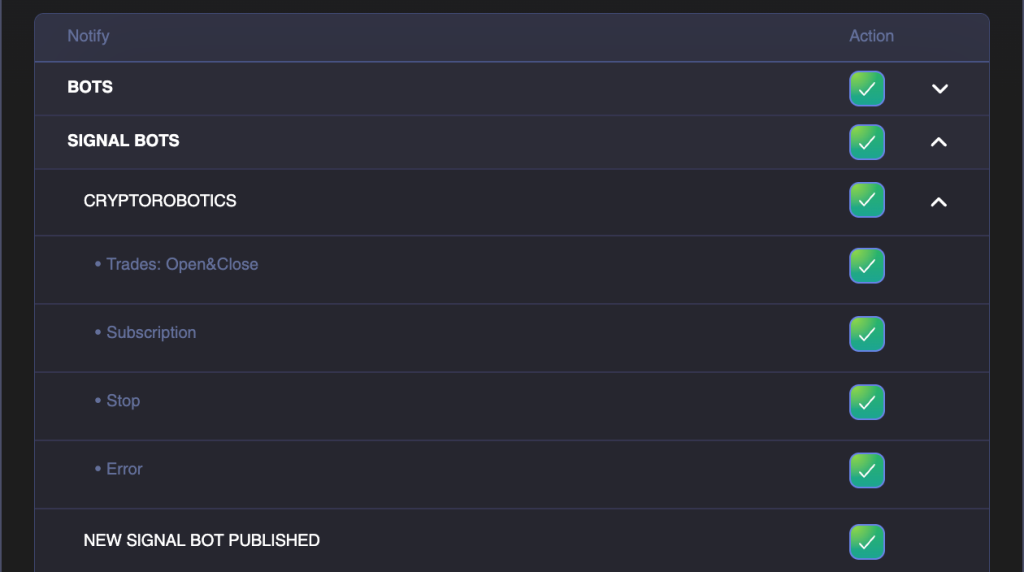
Task: Disable the SIGNAL BOTS checkbox
Action: (x=867, y=142)
